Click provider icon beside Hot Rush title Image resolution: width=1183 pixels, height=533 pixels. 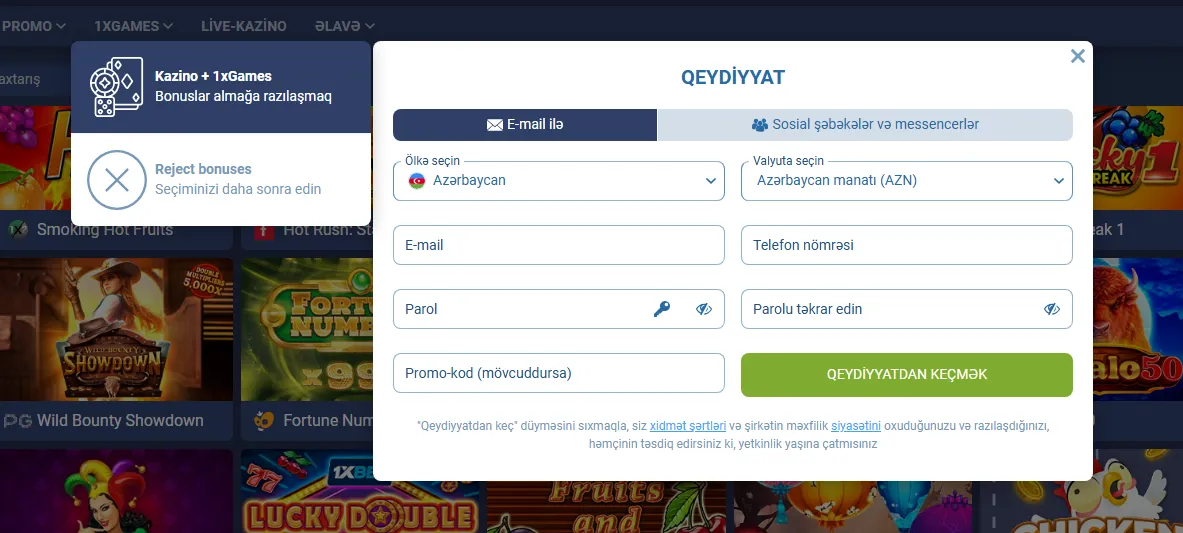click(263, 230)
